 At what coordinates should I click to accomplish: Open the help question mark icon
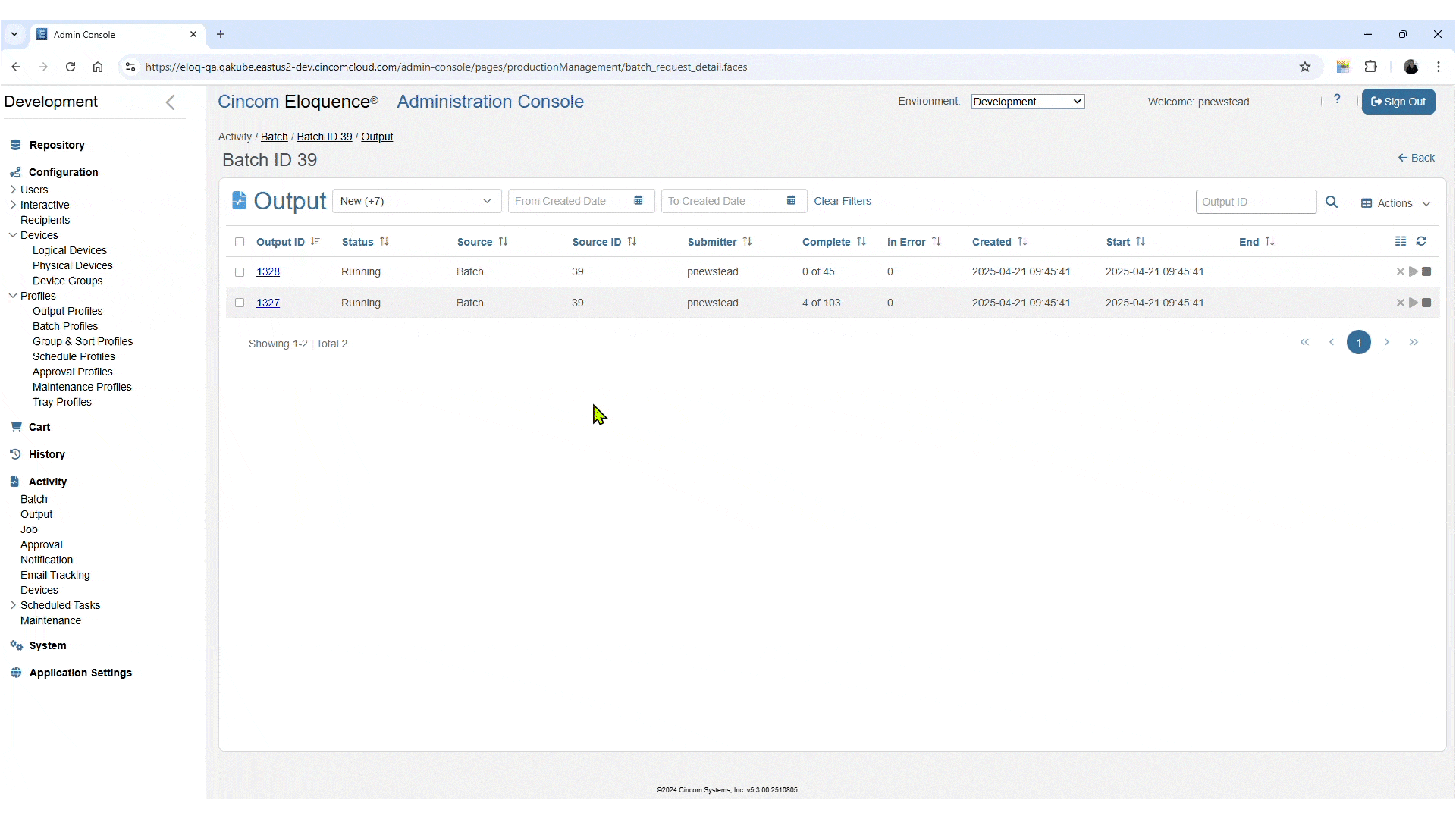tap(1338, 99)
